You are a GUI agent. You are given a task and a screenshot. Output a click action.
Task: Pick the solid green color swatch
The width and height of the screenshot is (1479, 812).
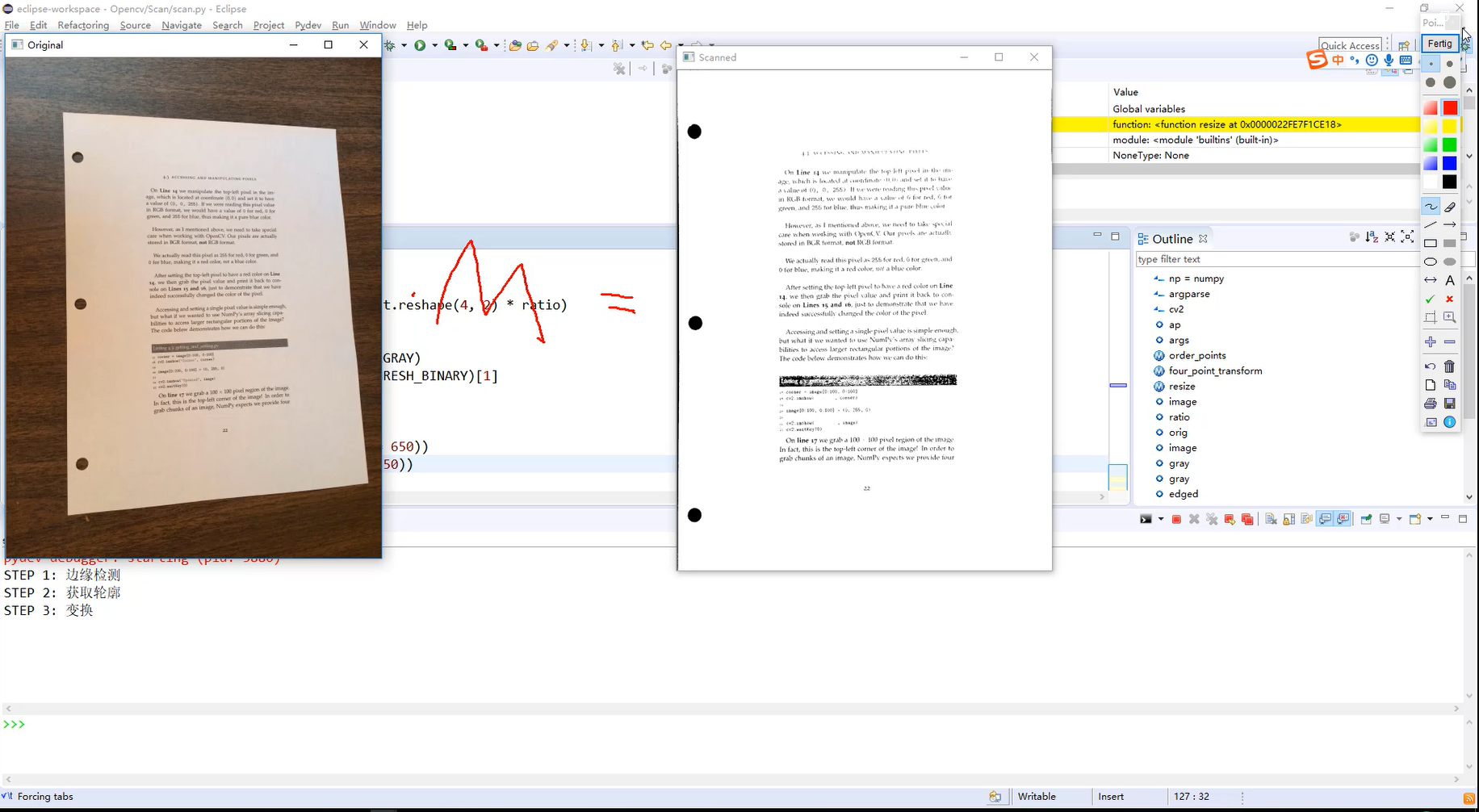point(1450,144)
